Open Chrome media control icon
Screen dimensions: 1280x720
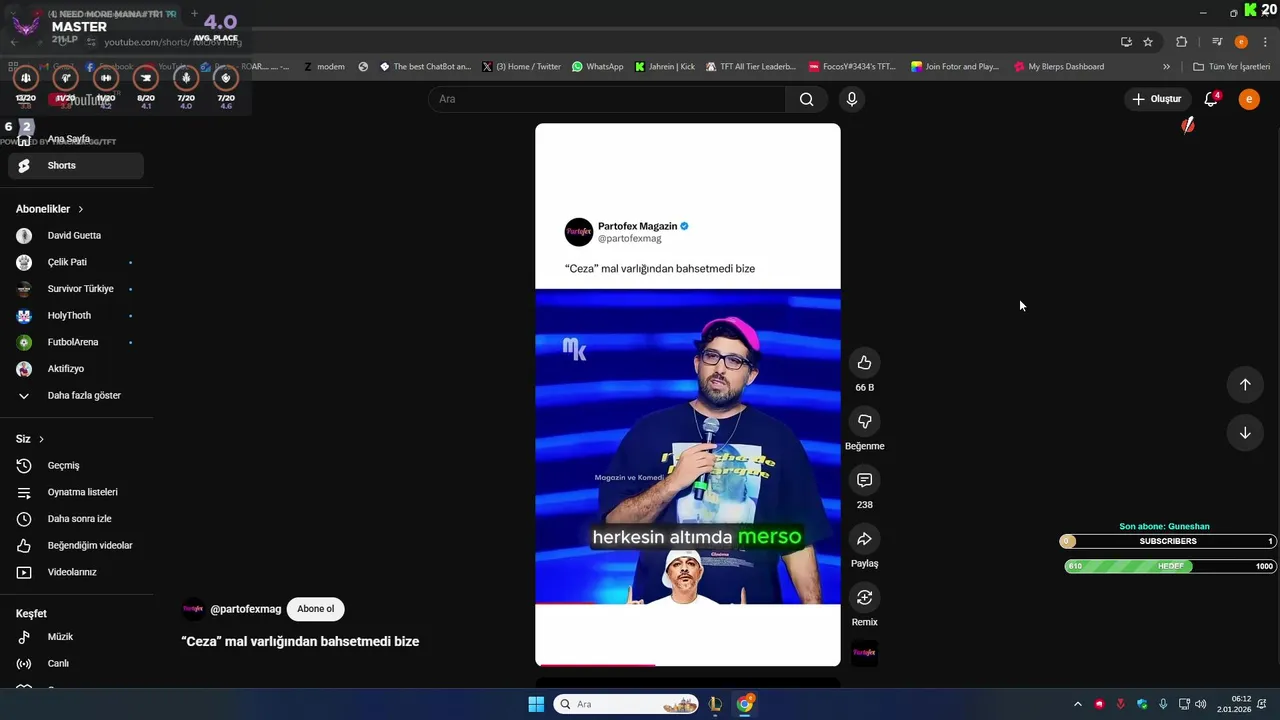coord(1217,42)
